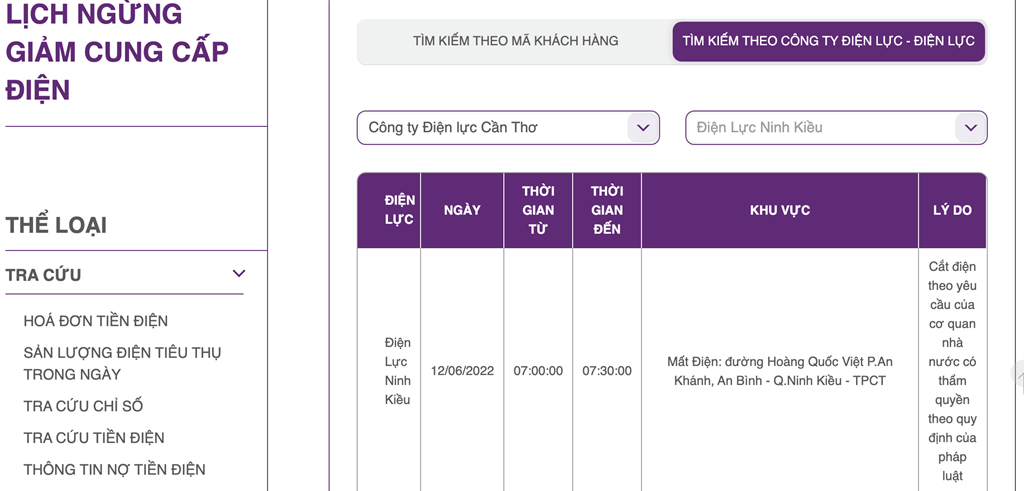Switch to TÌM KIẾM THEO MÃ KHÁCH HÀNG tab
The height and width of the screenshot is (491, 1024).
tap(515, 42)
